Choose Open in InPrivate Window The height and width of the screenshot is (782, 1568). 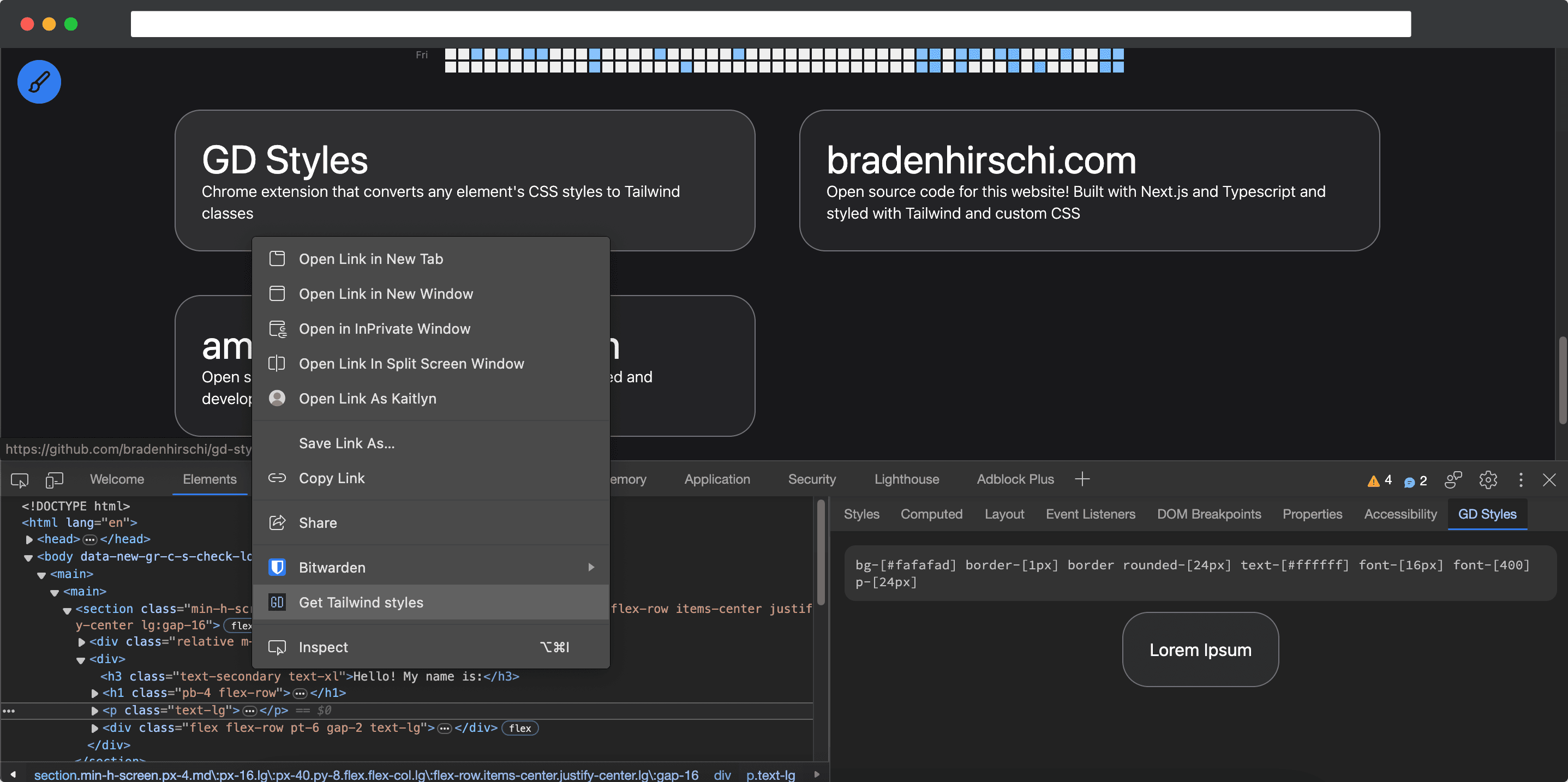[x=431, y=329]
